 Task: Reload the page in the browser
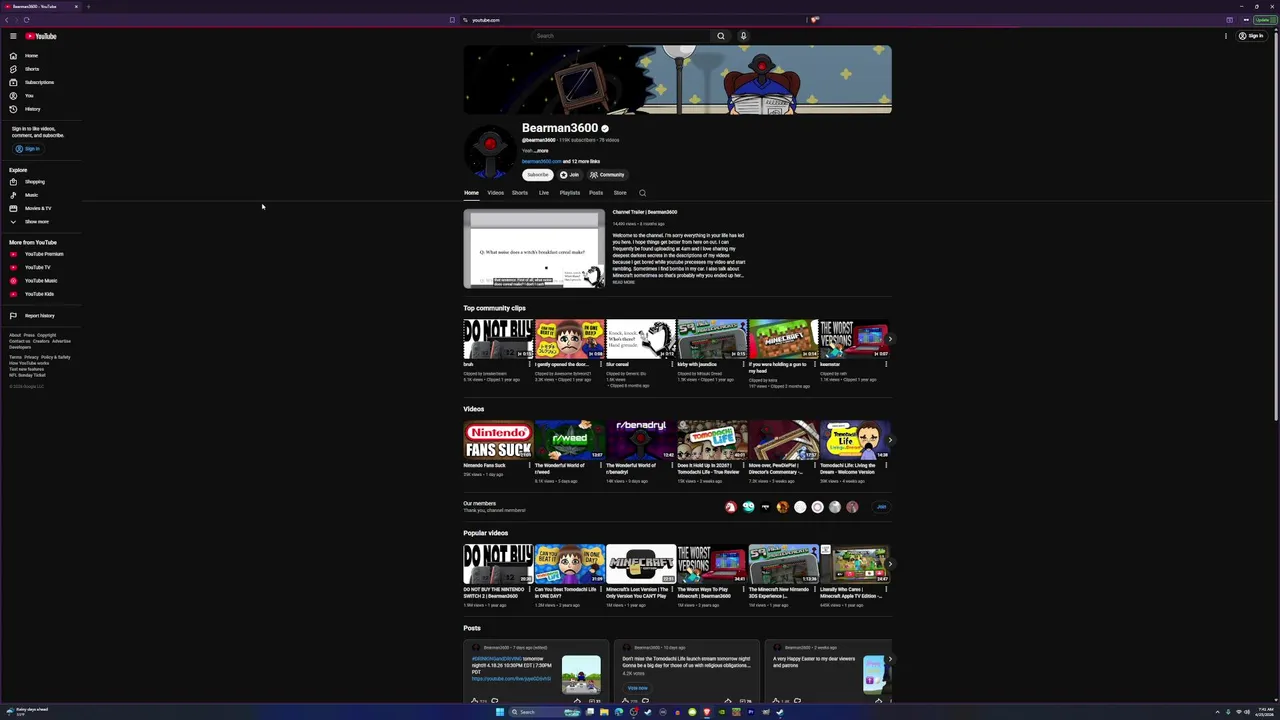click(x=26, y=20)
